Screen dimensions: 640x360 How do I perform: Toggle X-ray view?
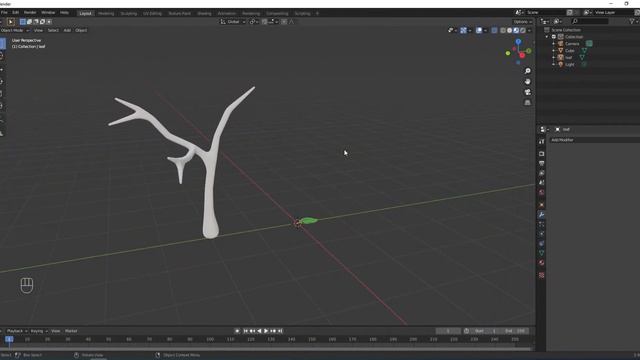[x=494, y=30]
